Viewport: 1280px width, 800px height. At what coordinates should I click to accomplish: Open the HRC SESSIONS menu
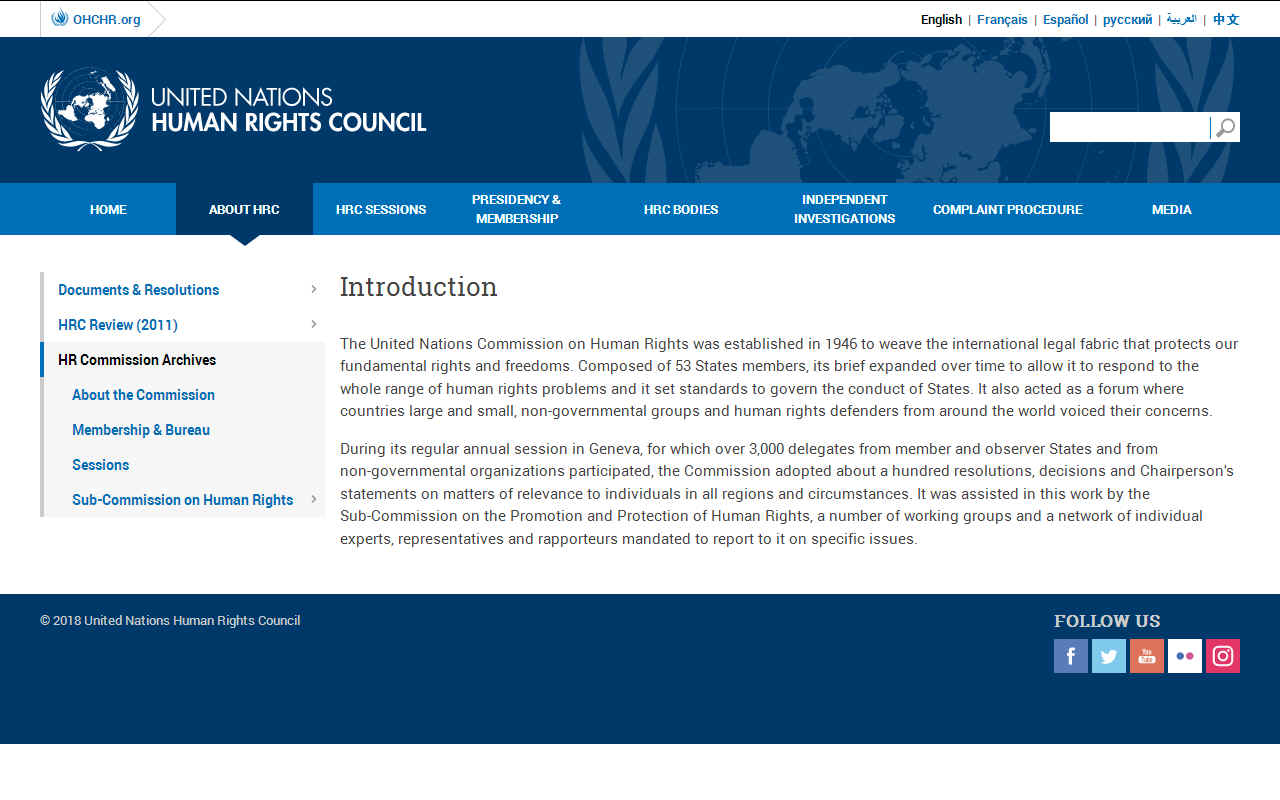(381, 209)
